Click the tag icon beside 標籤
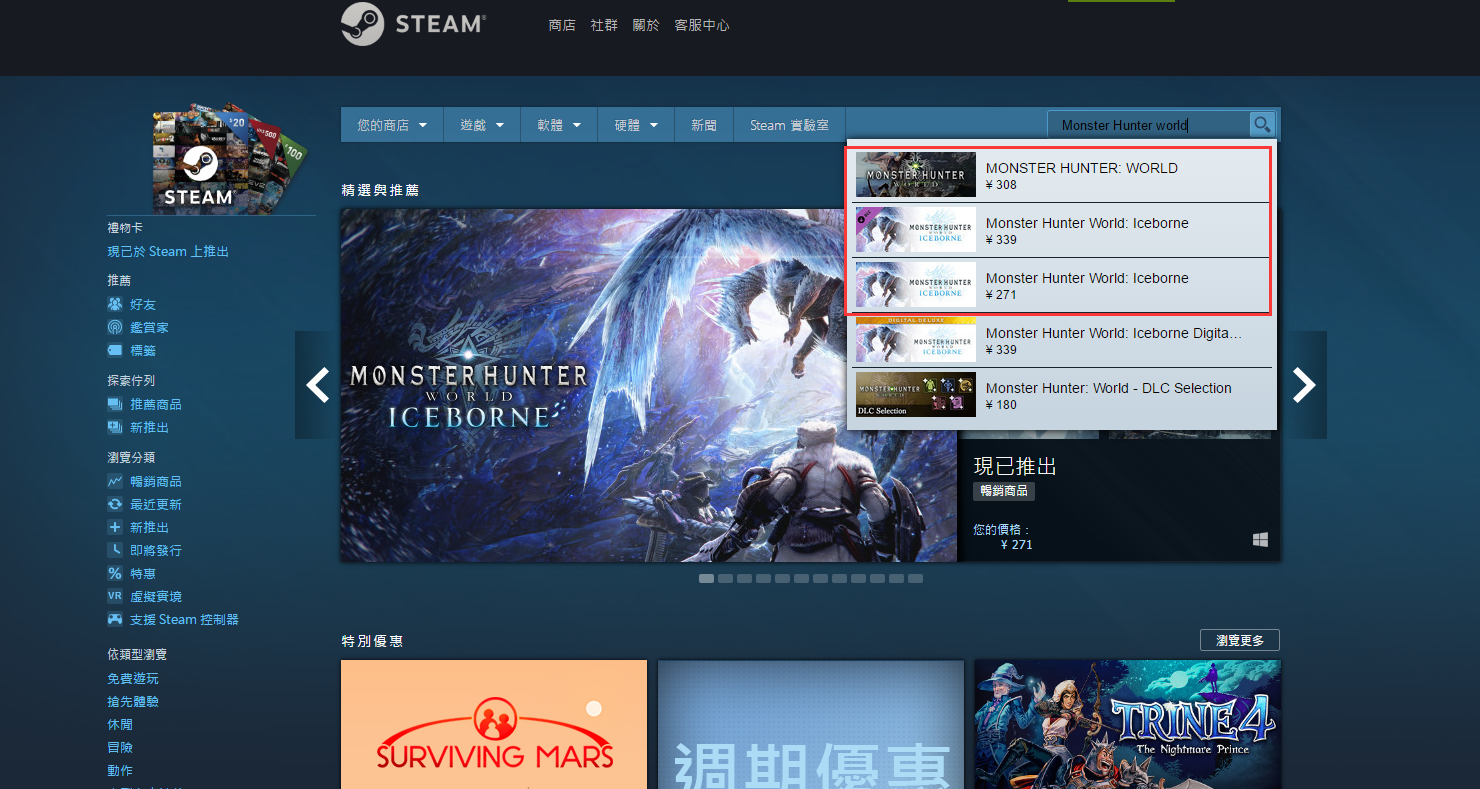 click(x=115, y=350)
